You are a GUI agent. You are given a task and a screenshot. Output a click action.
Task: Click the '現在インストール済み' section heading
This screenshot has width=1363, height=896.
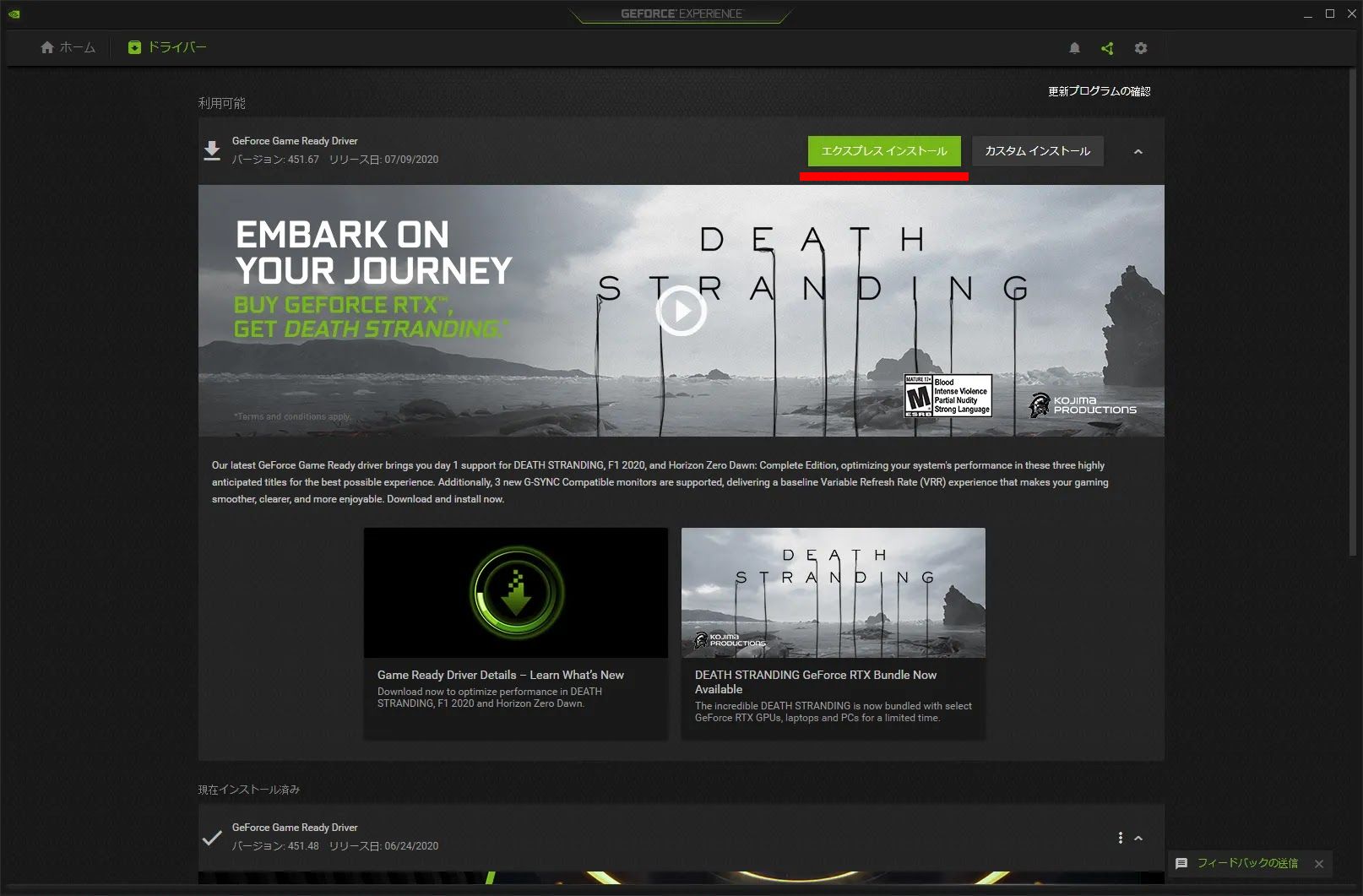point(249,790)
